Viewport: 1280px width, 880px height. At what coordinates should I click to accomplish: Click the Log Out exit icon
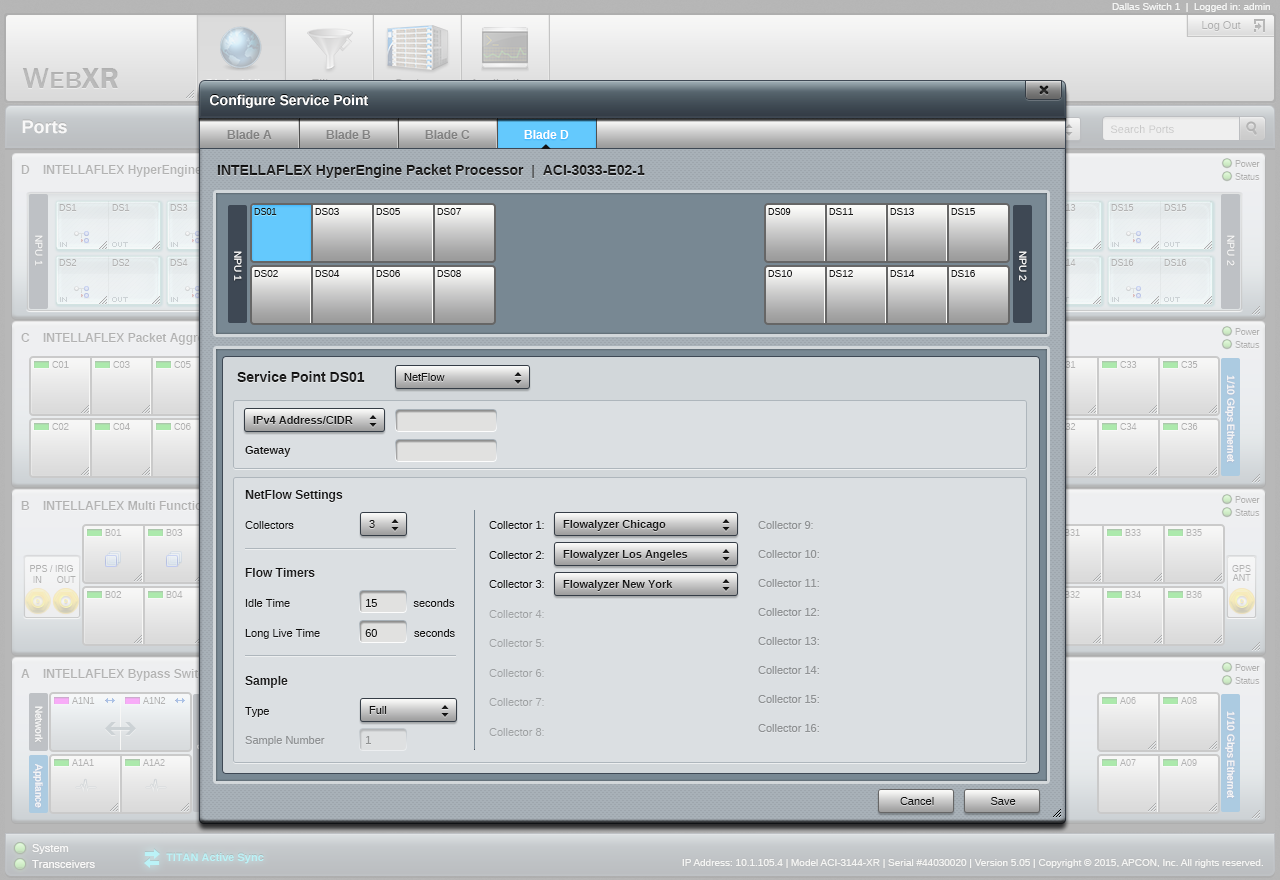[x=1259, y=25]
